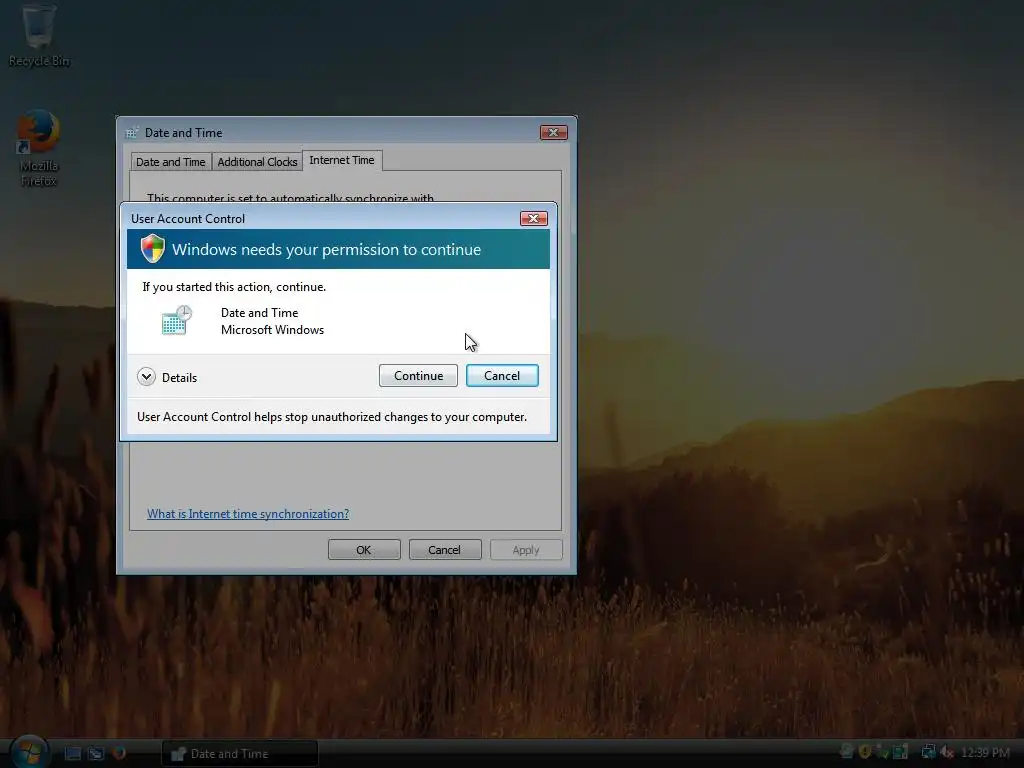This screenshot has height=768, width=1024.
Task: Click Show Desktop in Quick Launch
Action: [x=72, y=754]
